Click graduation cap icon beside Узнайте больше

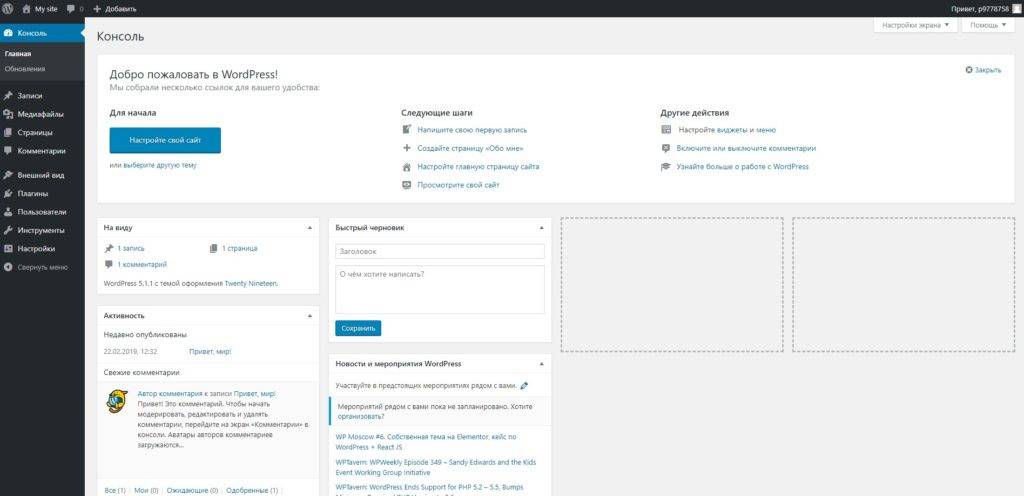coord(666,166)
